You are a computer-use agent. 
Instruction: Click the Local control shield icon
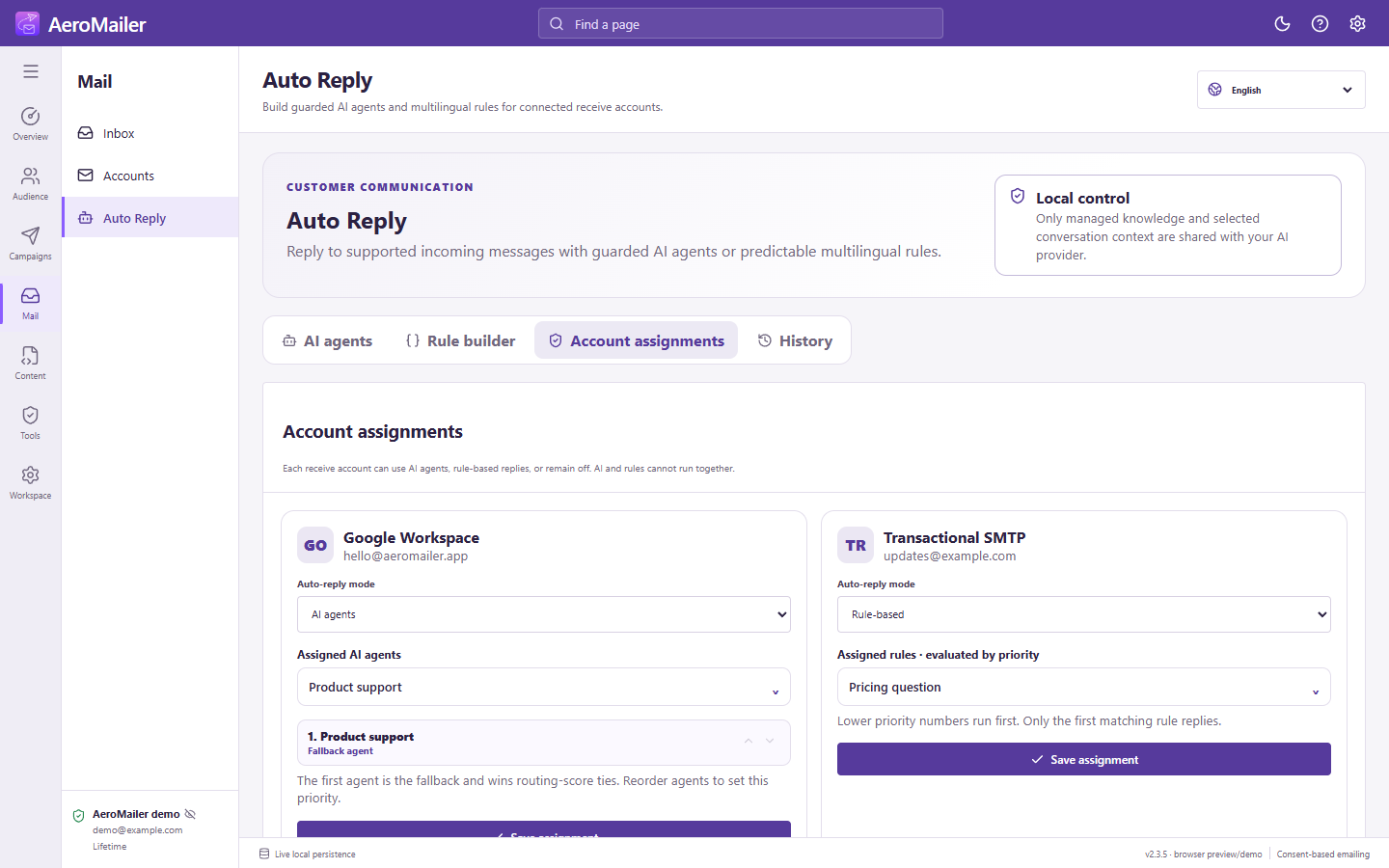tap(1018, 196)
